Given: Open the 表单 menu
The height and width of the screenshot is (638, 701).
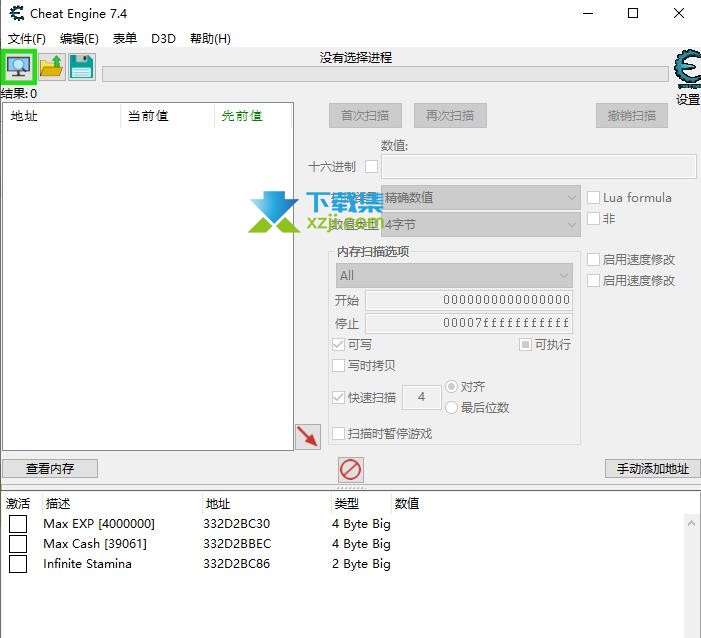Looking at the screenshot, I should pyautogui.click(x=125, y=39).
